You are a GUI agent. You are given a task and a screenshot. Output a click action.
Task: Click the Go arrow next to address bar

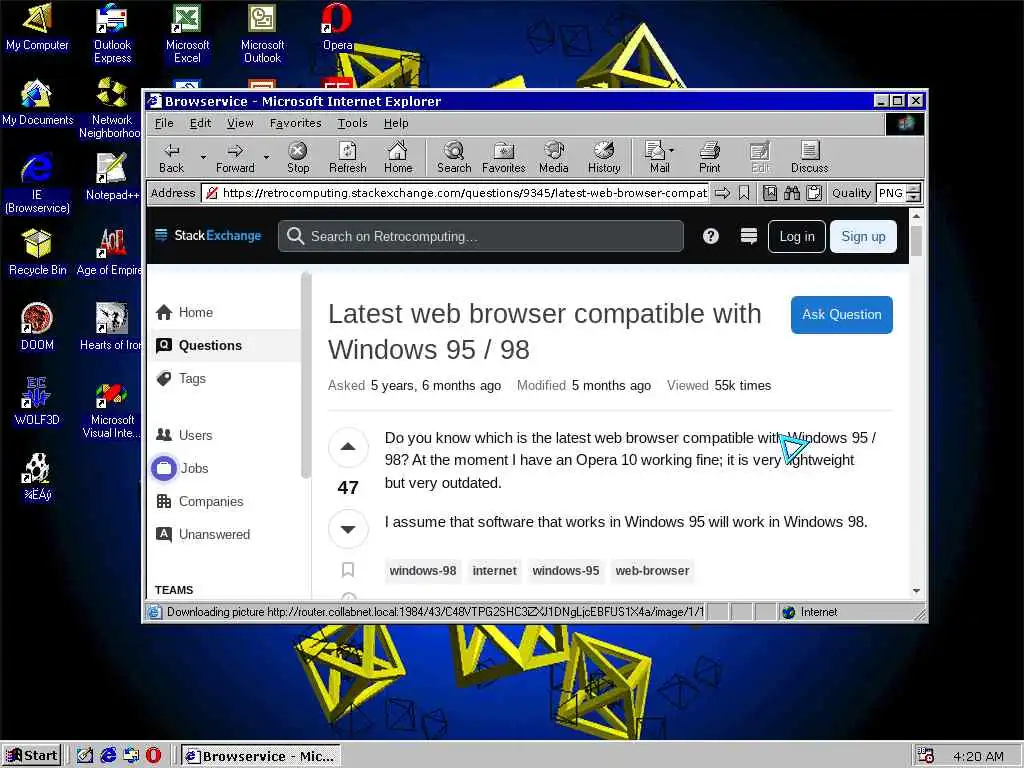click(x=722, y=193)
